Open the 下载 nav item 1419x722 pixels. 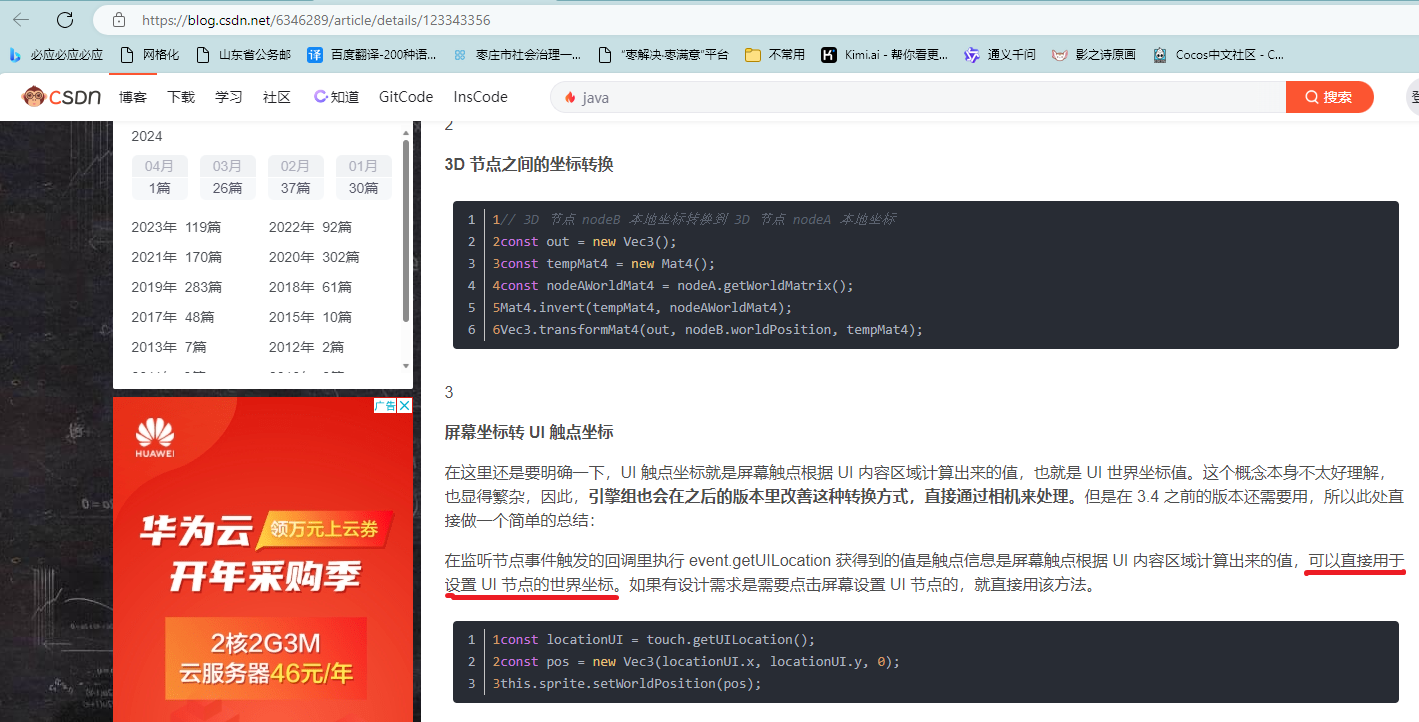[181, 97]
